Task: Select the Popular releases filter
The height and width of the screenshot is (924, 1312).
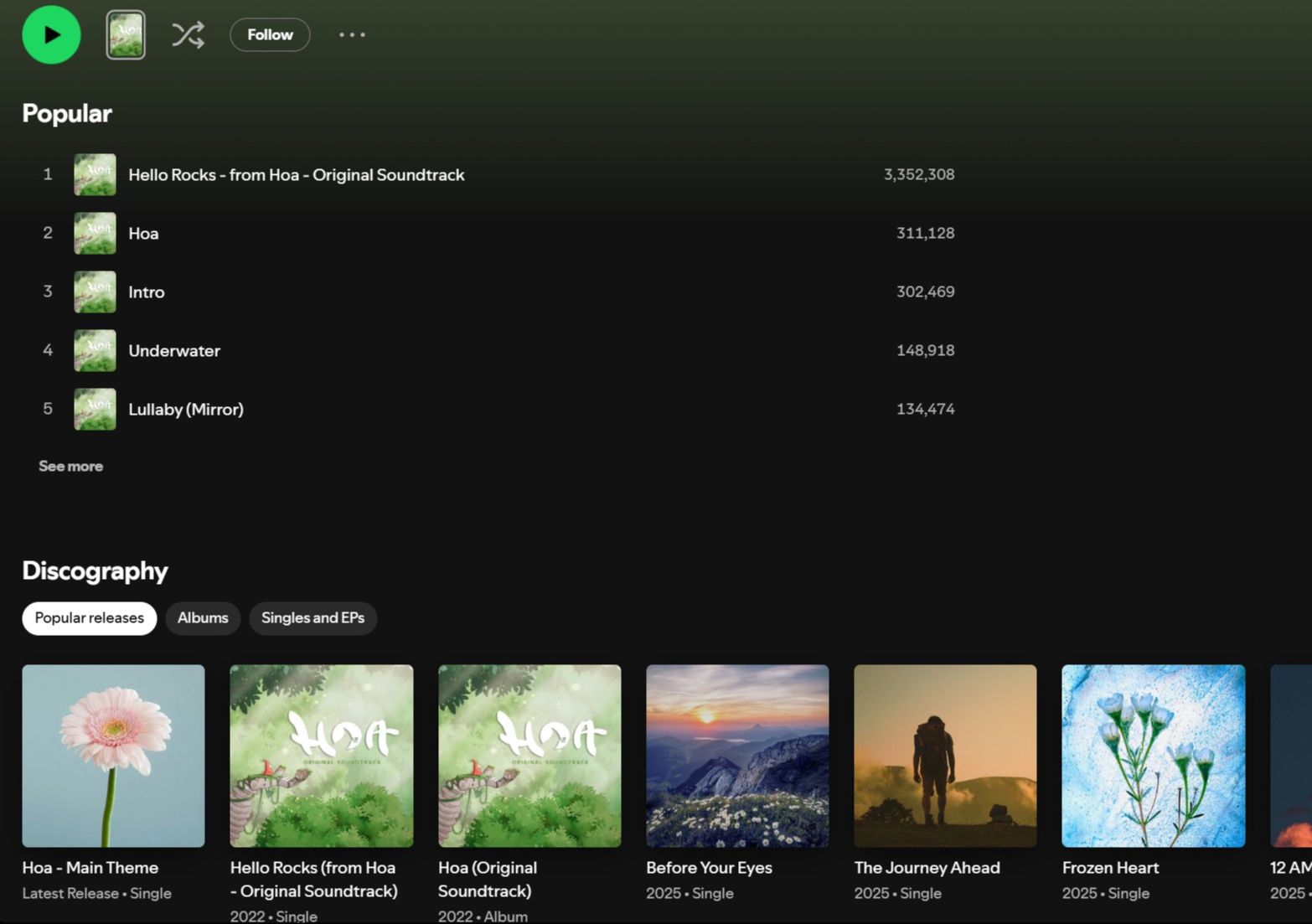Action: (89, 618)
